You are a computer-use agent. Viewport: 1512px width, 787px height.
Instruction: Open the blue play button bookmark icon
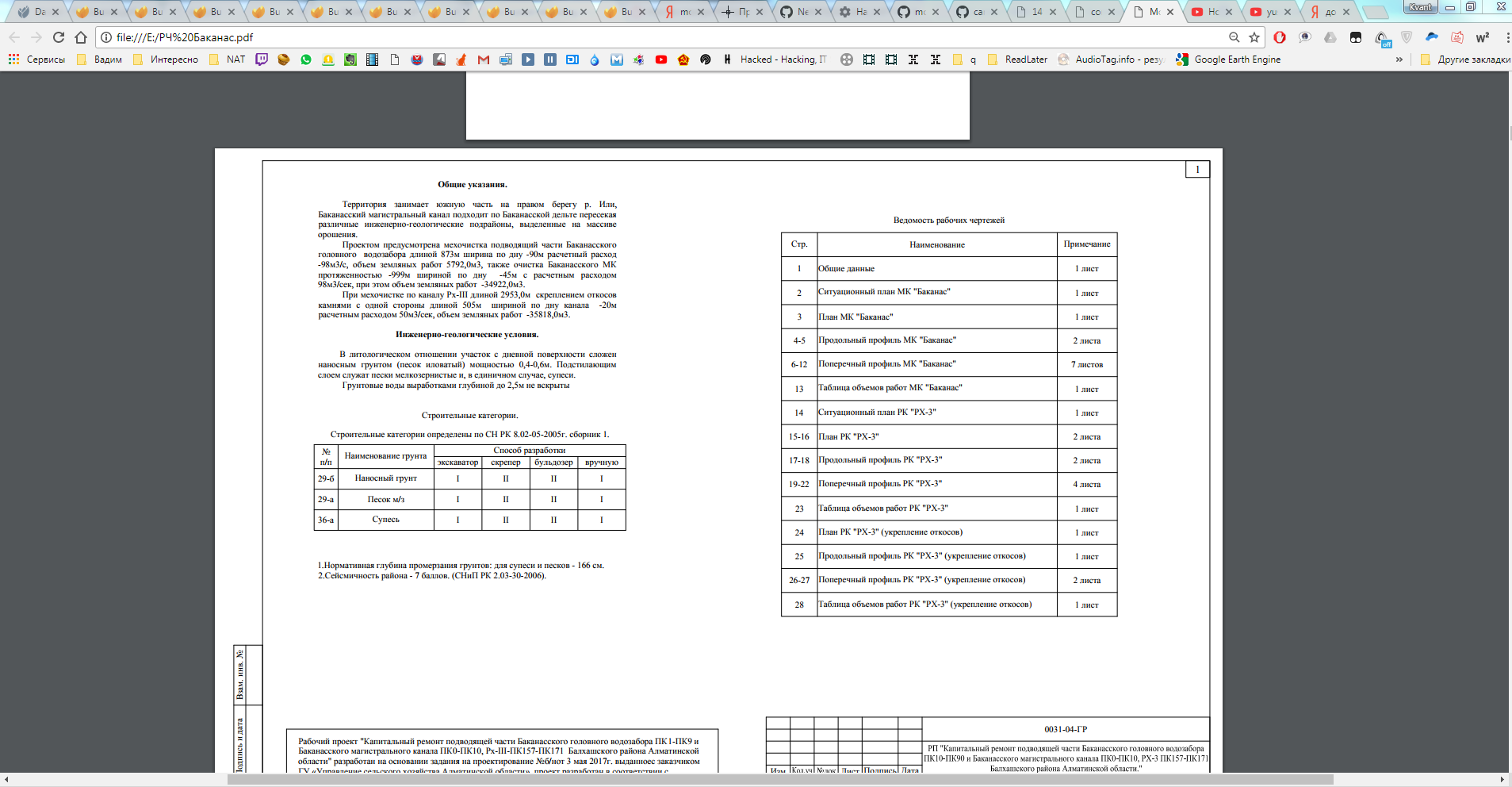(528, 60)
